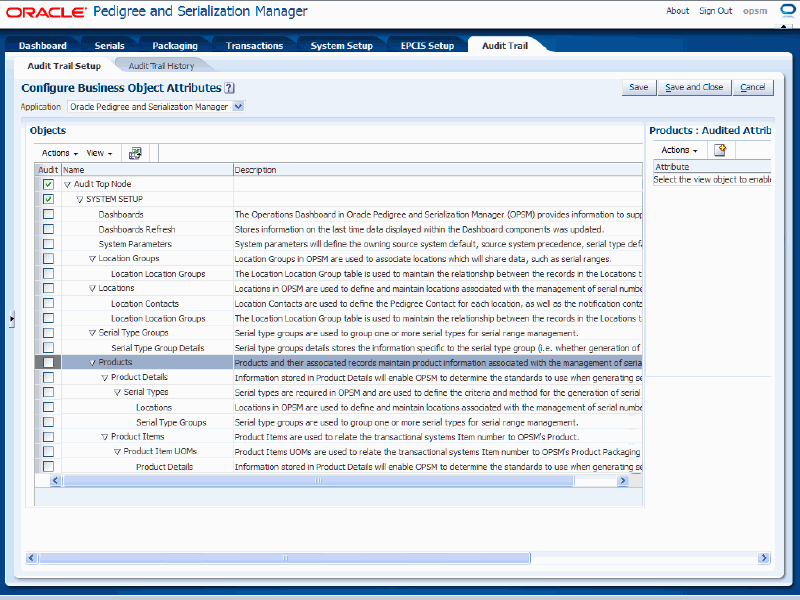Viewport: 800px width, 600px height.
Task: Open the Objects View menu
Action: pos(99,153)
